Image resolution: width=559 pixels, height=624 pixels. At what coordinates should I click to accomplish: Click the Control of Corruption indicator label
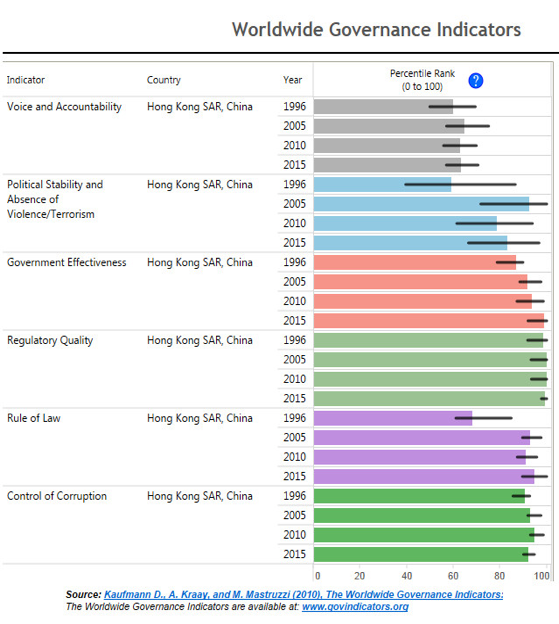(x=57, y=496)
